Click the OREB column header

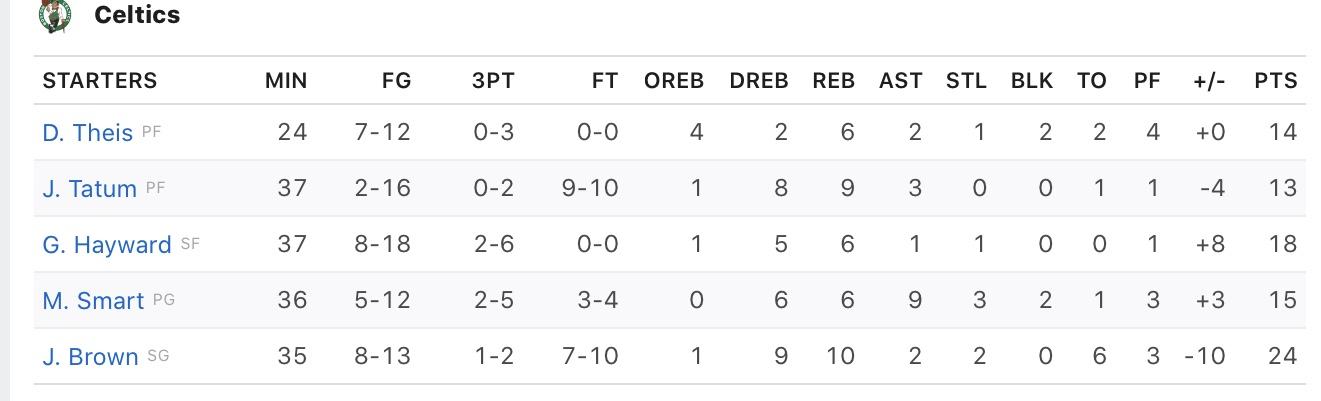click(x=674, y=81)
